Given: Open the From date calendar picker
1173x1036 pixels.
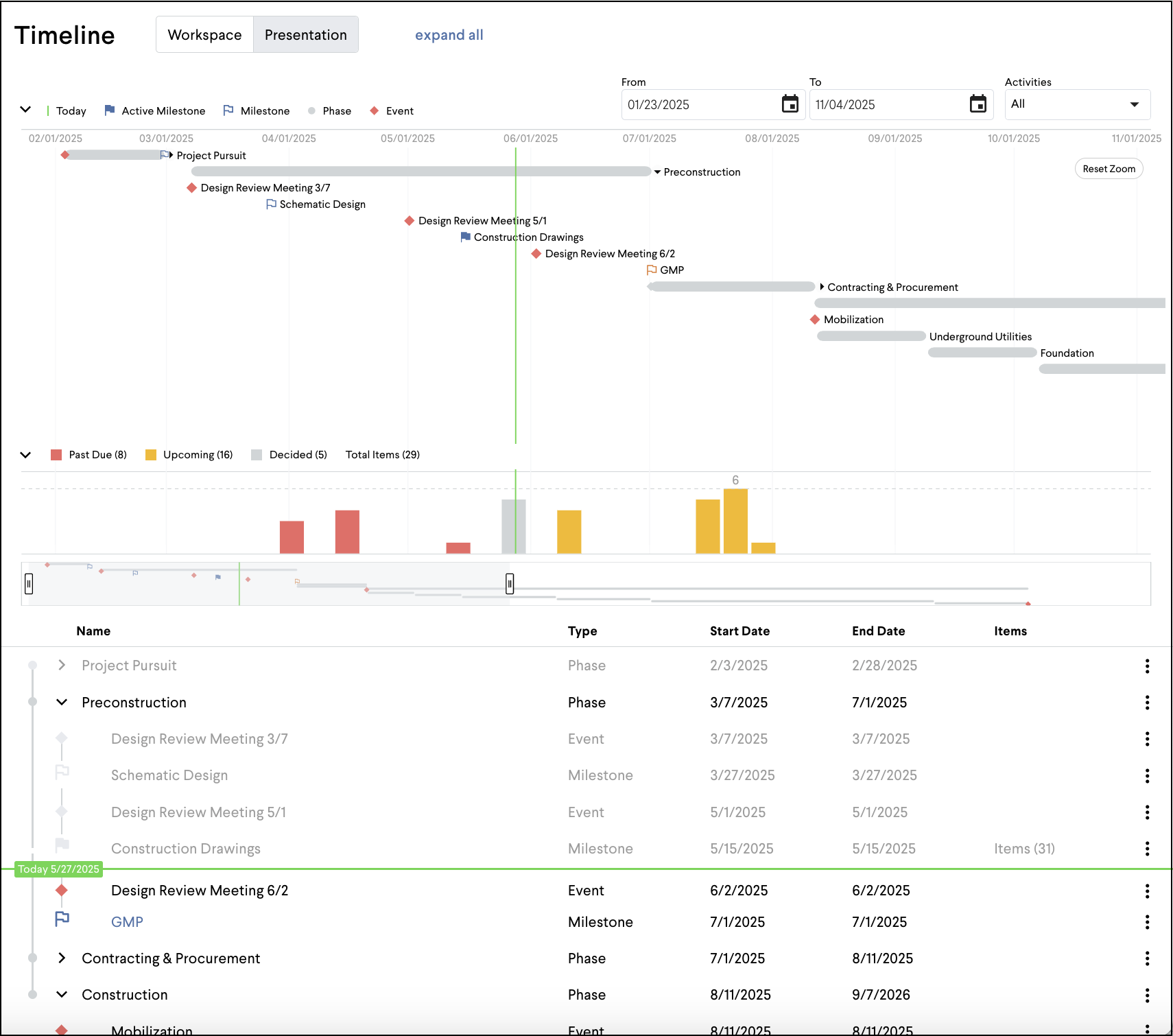Looking at the screenshot, I should 790,104.
